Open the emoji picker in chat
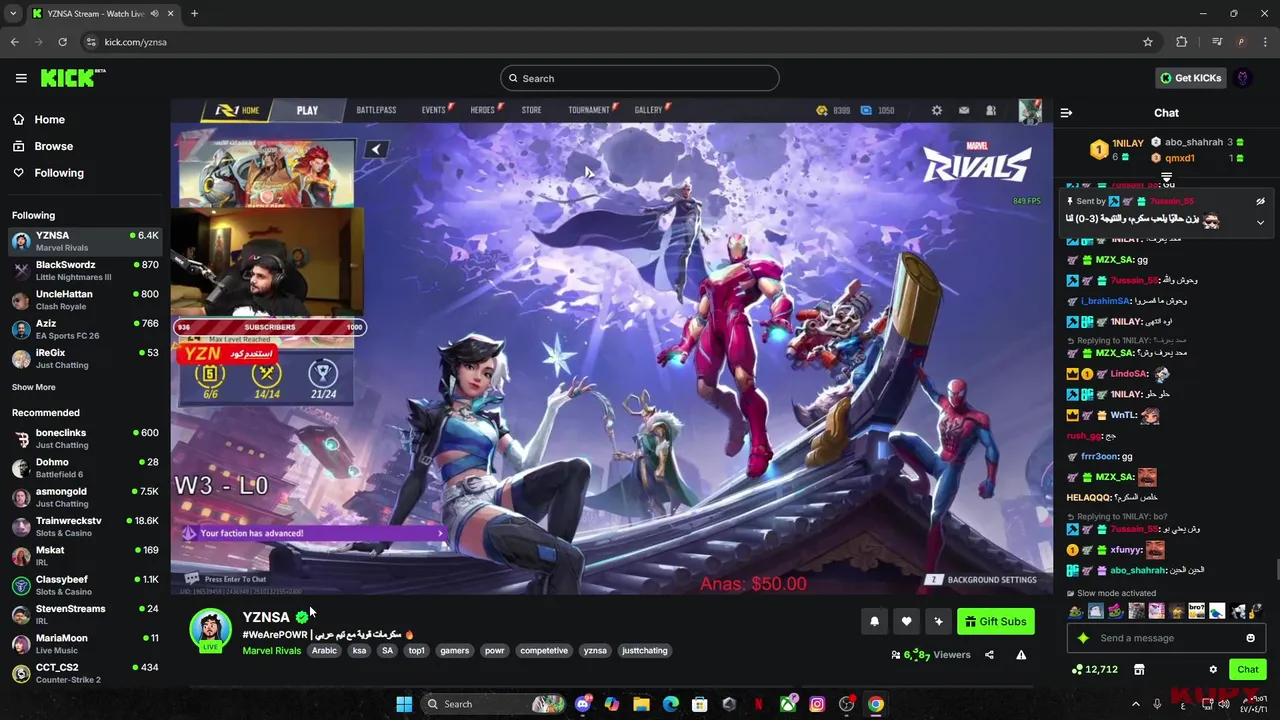This screenshot has width=1280, height=720. click(x=1250, y=638)
